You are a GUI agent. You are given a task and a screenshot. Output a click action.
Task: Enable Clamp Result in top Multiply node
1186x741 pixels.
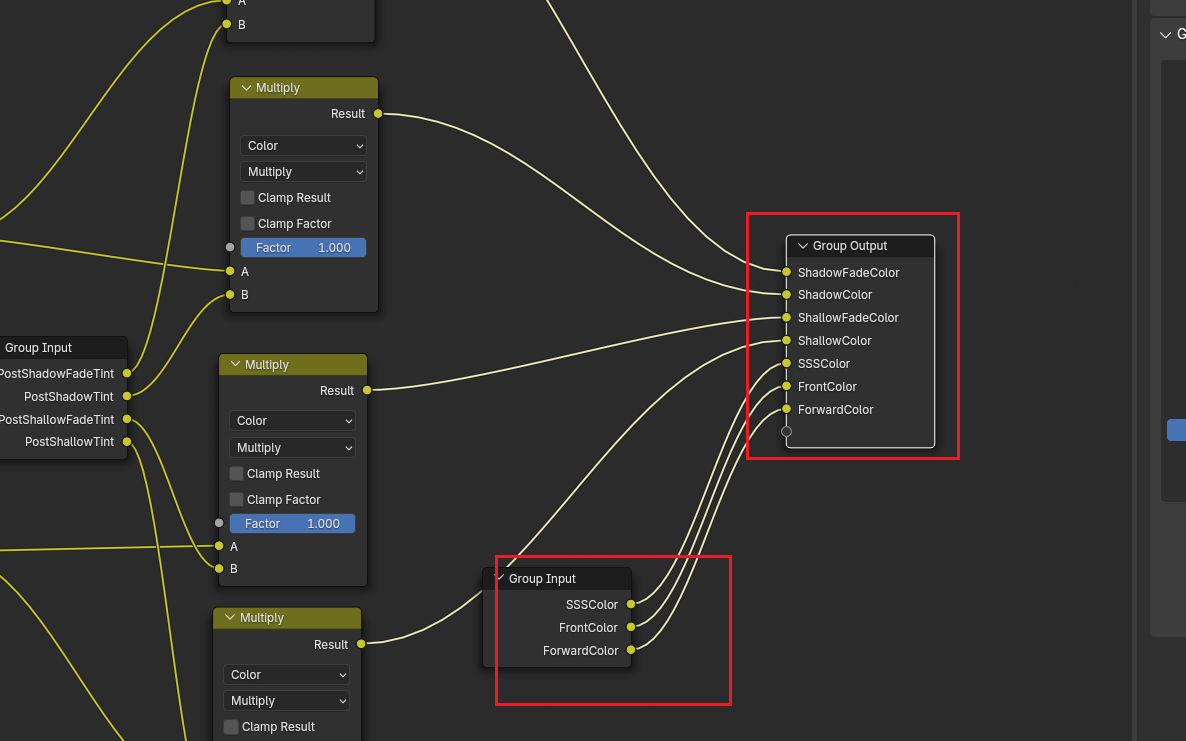(248, 198)
